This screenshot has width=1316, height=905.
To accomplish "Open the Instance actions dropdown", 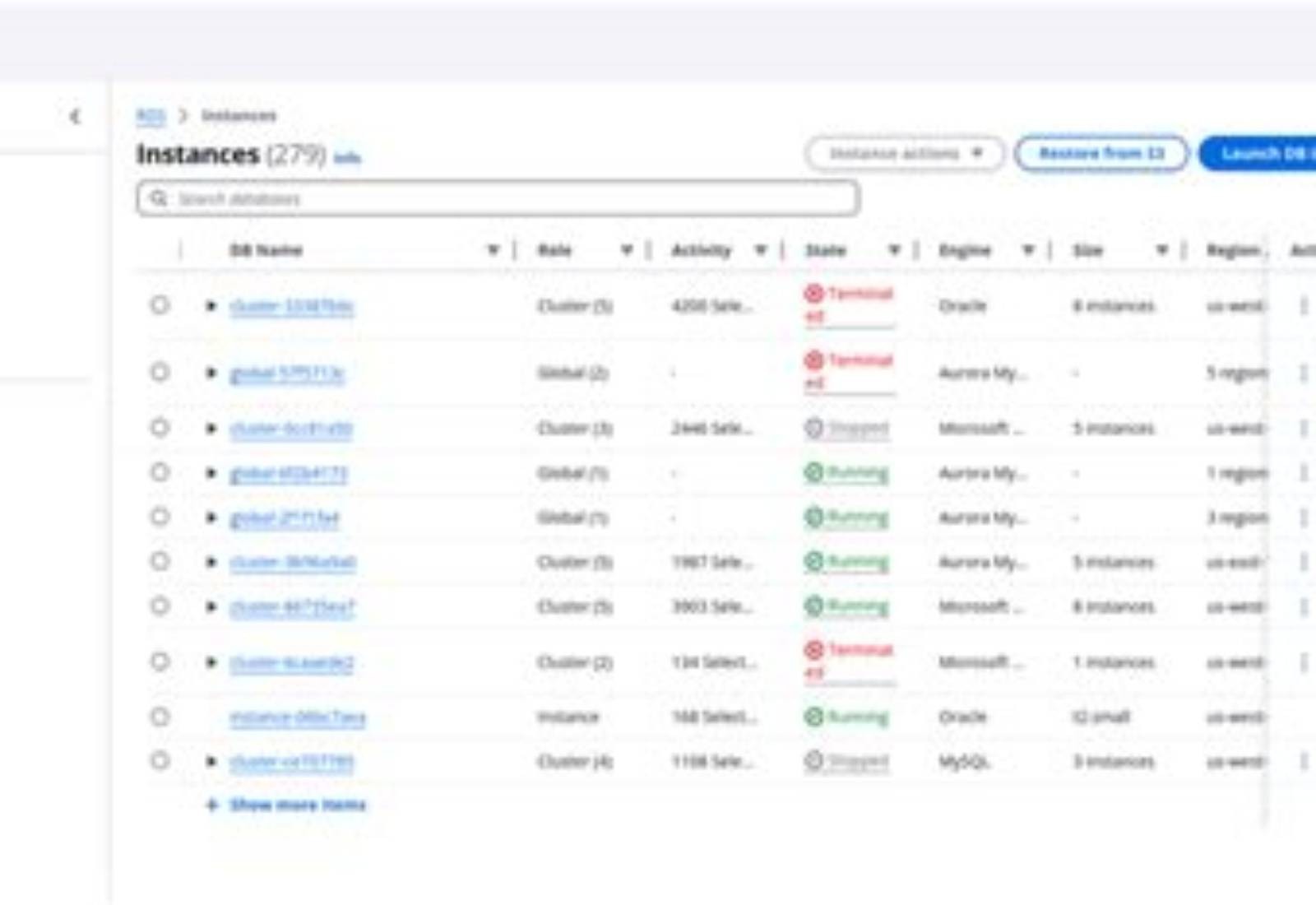I will click(x=905, y=154).
